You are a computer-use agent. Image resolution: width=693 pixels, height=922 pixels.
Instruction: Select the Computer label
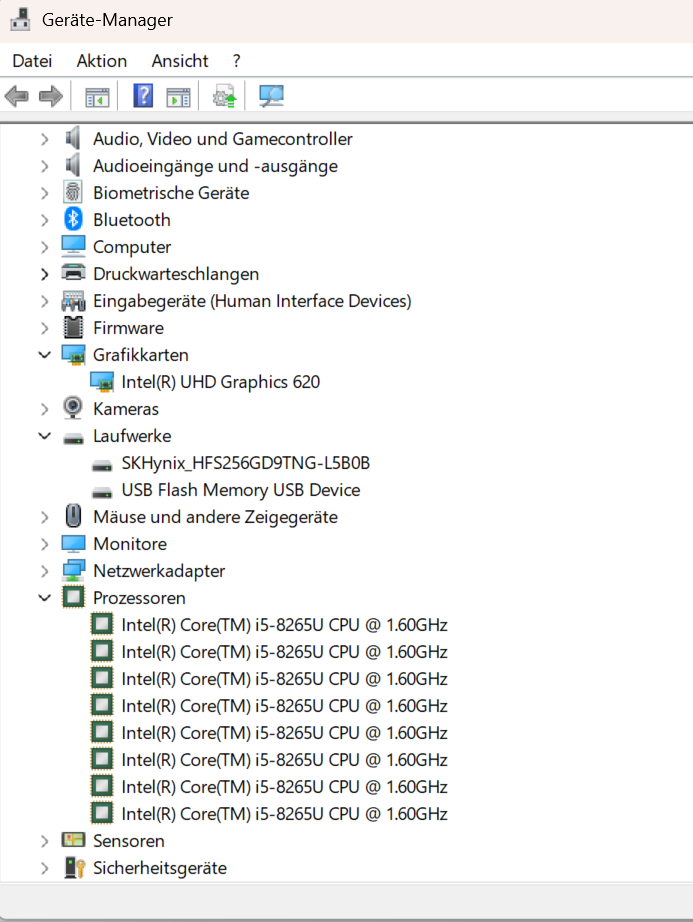132,247
